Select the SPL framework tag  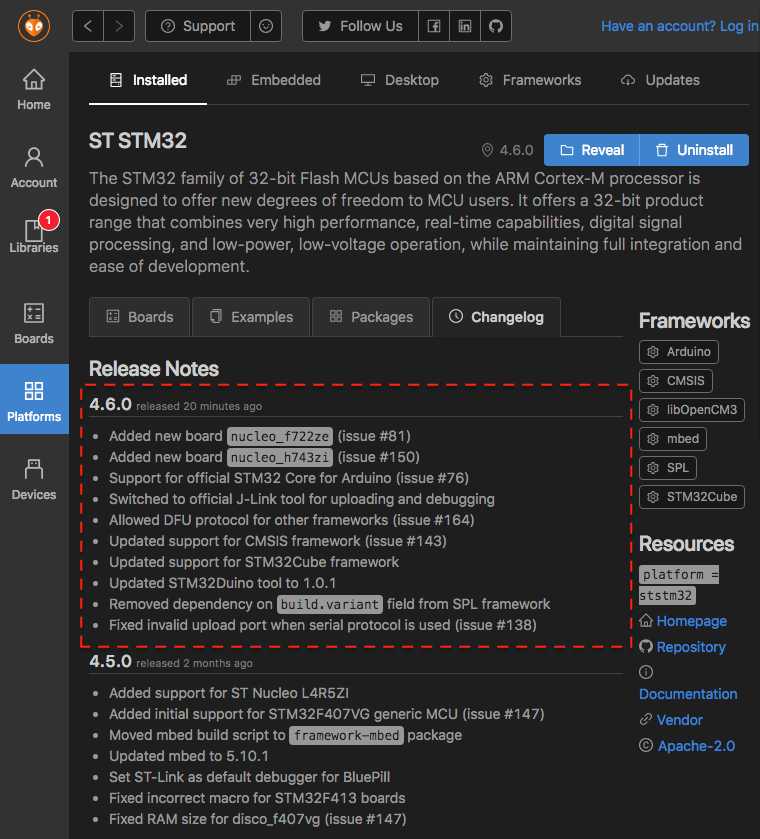[x=667, y=468]
